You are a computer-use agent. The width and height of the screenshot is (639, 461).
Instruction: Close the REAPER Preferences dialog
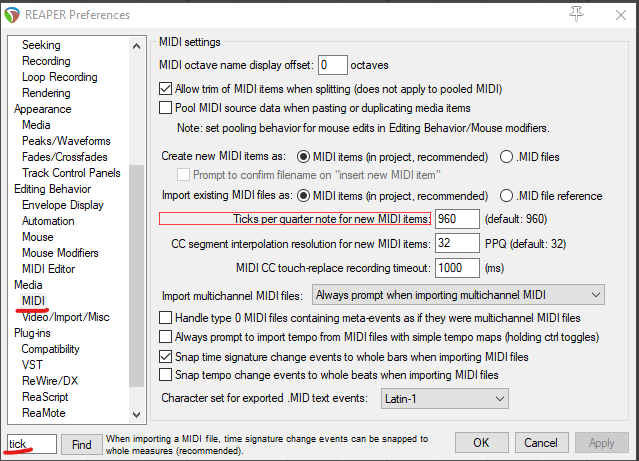pyautogui.click(x=621, y=15)
